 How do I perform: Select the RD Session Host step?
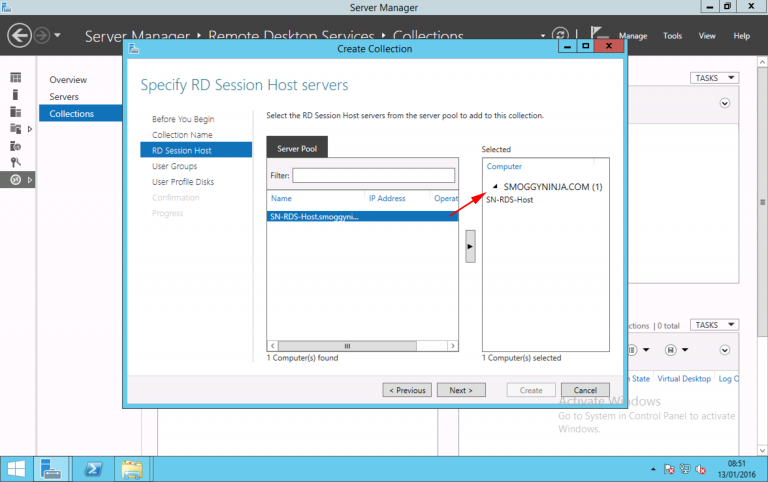pyautogui.click(x=196, y=150)
